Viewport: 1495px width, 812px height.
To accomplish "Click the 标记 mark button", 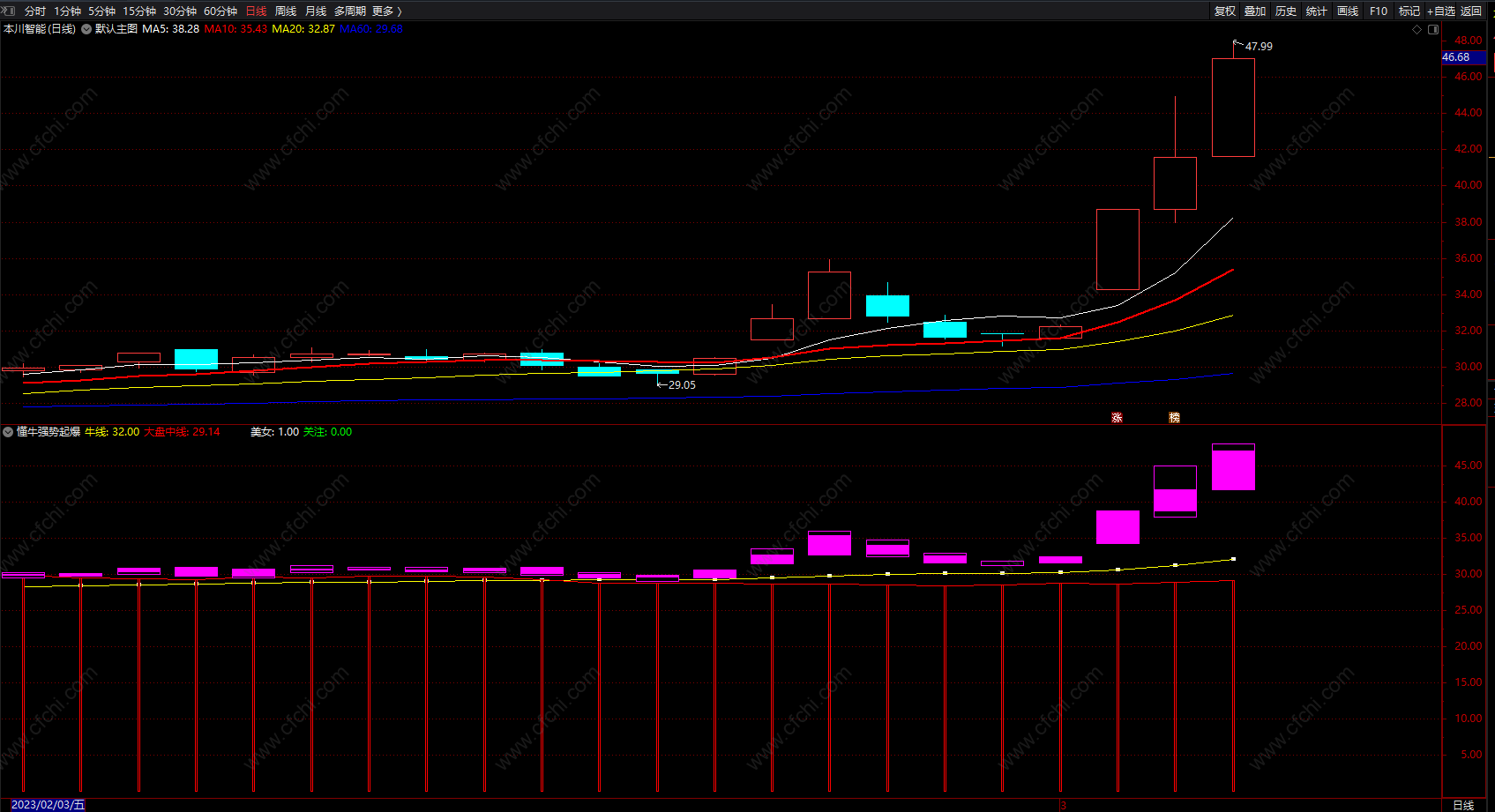I will click(x=1409, y=11).
